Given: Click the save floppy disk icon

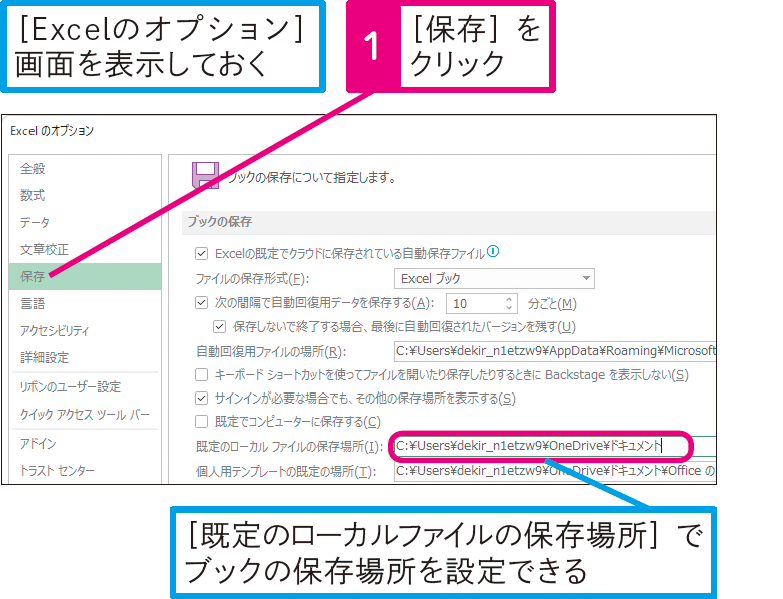Looking at the screenshot, I should tap(205, 175).
